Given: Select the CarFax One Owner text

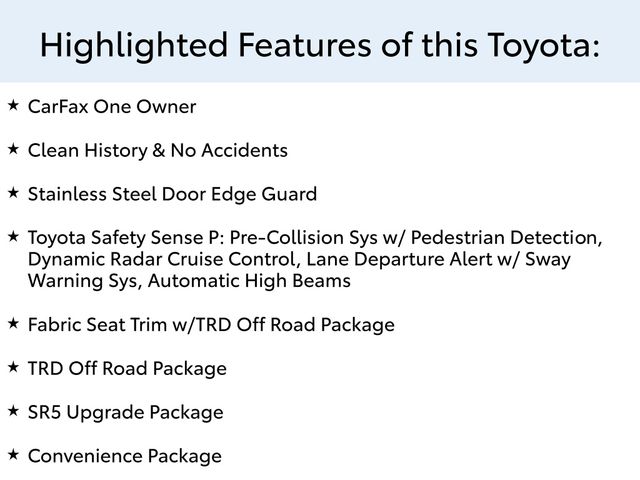Looking at the screenshot, I should [x=112, y=107].
